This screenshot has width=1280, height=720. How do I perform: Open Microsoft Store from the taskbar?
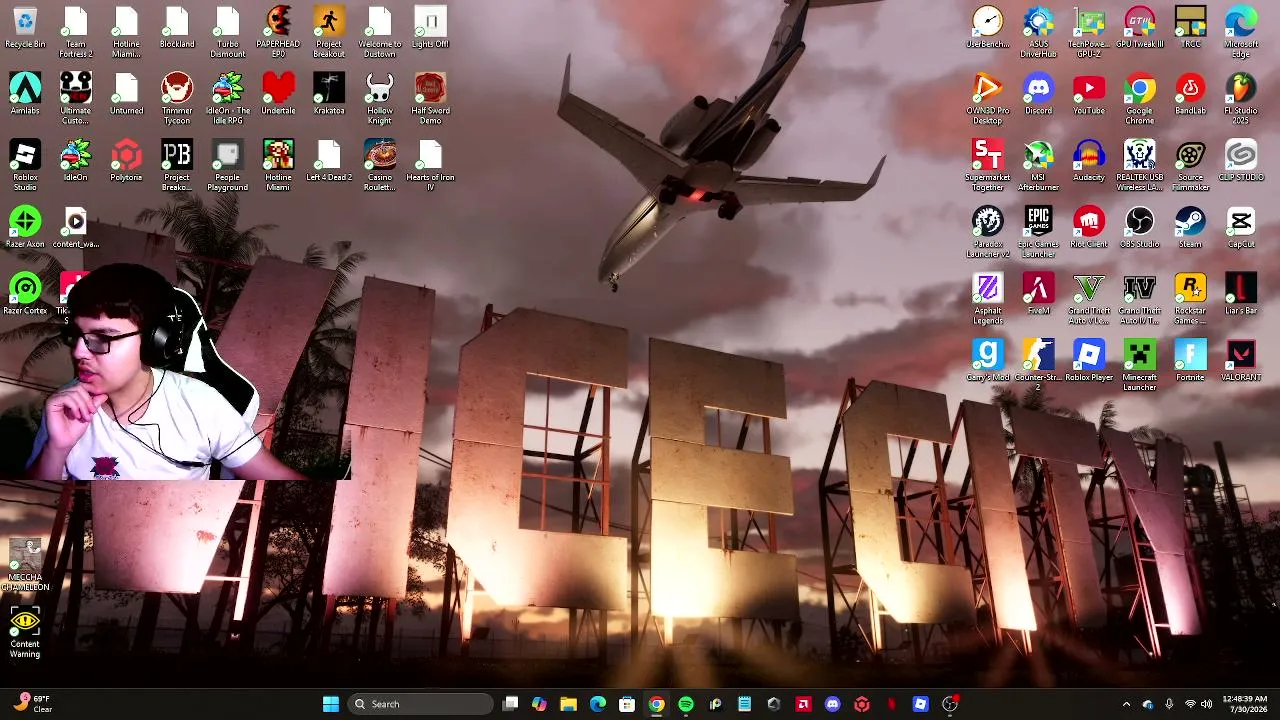click(x=627, y=704)
